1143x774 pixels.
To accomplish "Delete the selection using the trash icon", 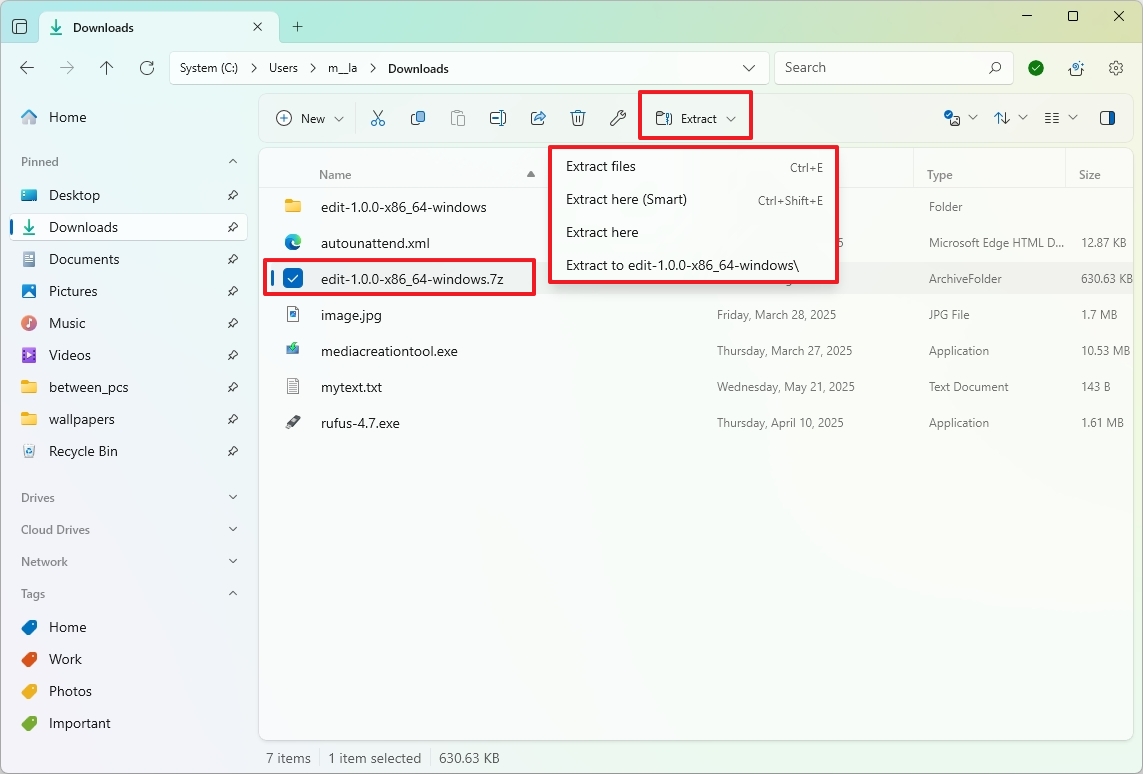I will (578, 117).
